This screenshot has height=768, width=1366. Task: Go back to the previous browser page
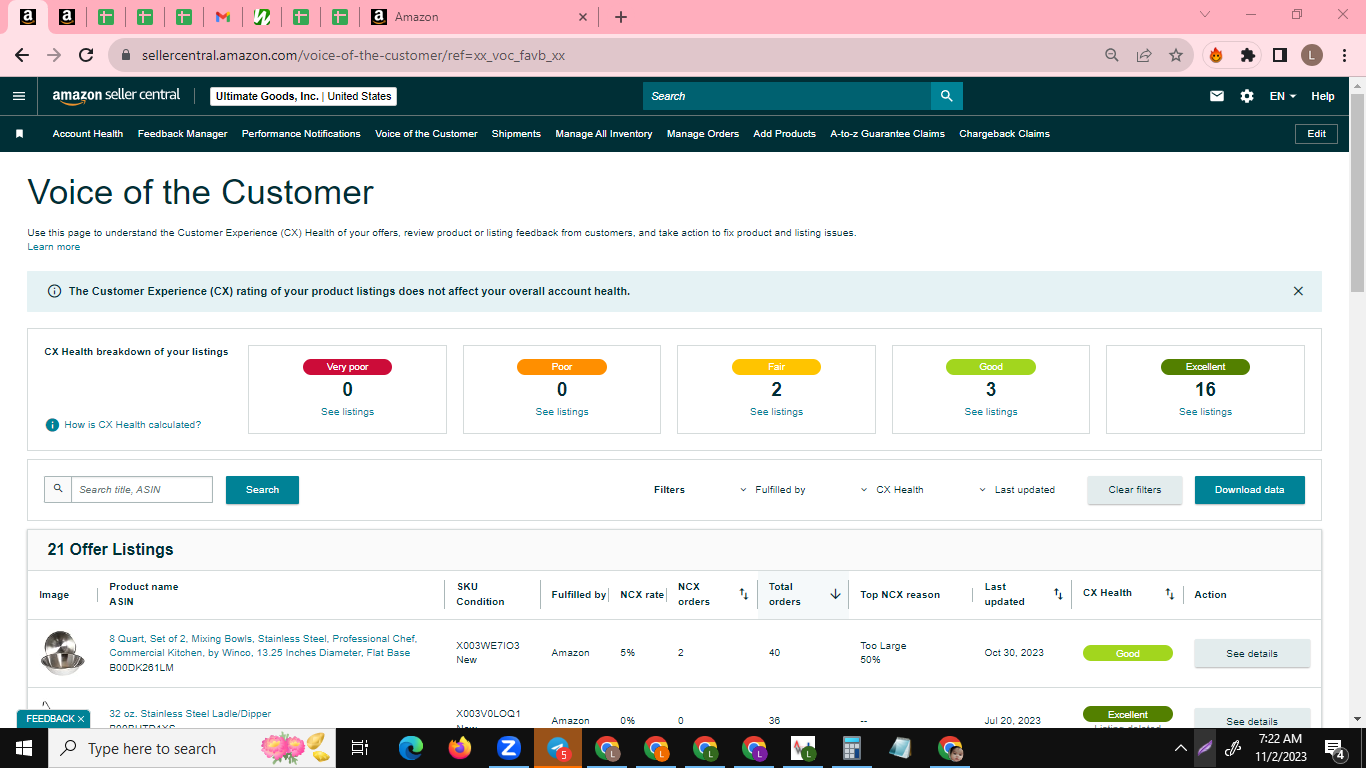coord(22,55)
